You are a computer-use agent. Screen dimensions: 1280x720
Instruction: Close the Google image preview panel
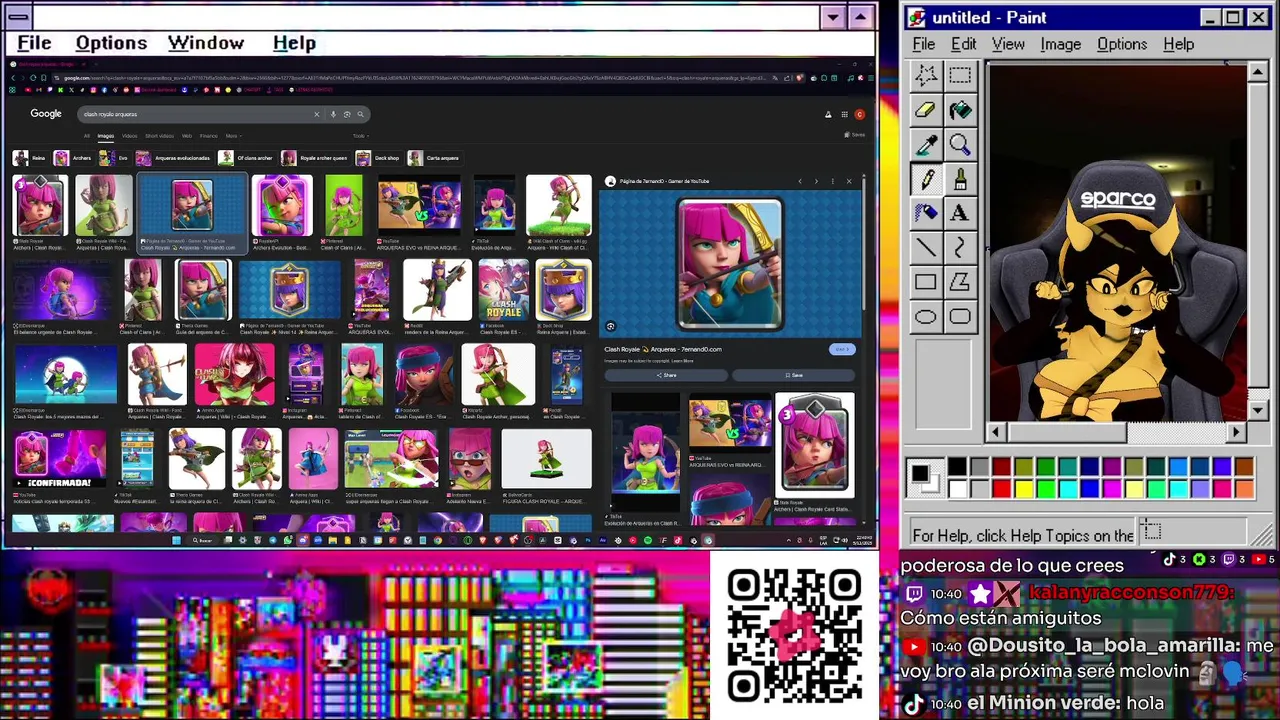point(849,181)
